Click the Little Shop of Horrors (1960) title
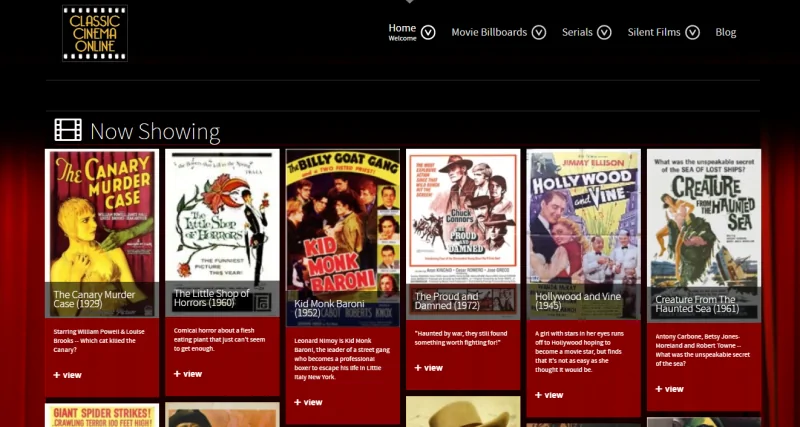 click(211, 298)
